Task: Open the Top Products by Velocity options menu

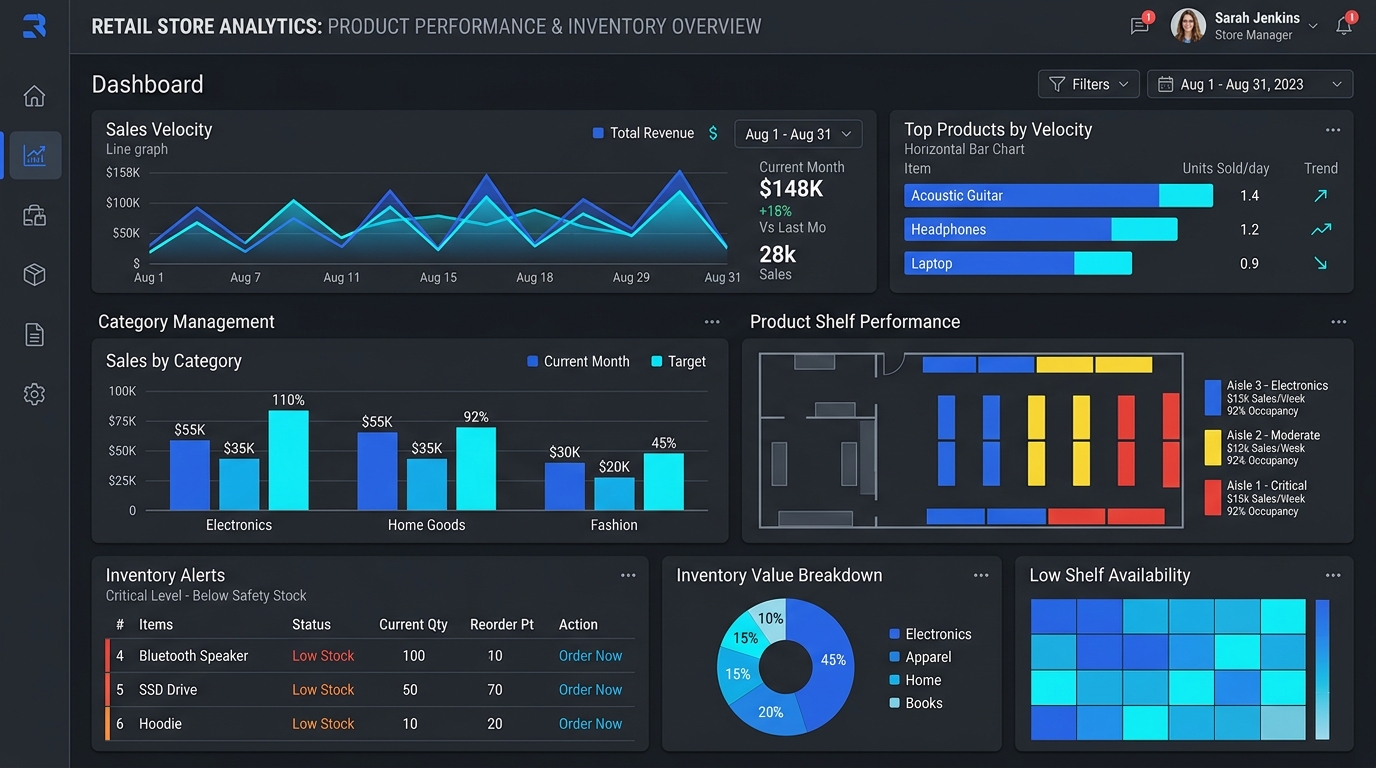Action: (x=1333, y=130)
